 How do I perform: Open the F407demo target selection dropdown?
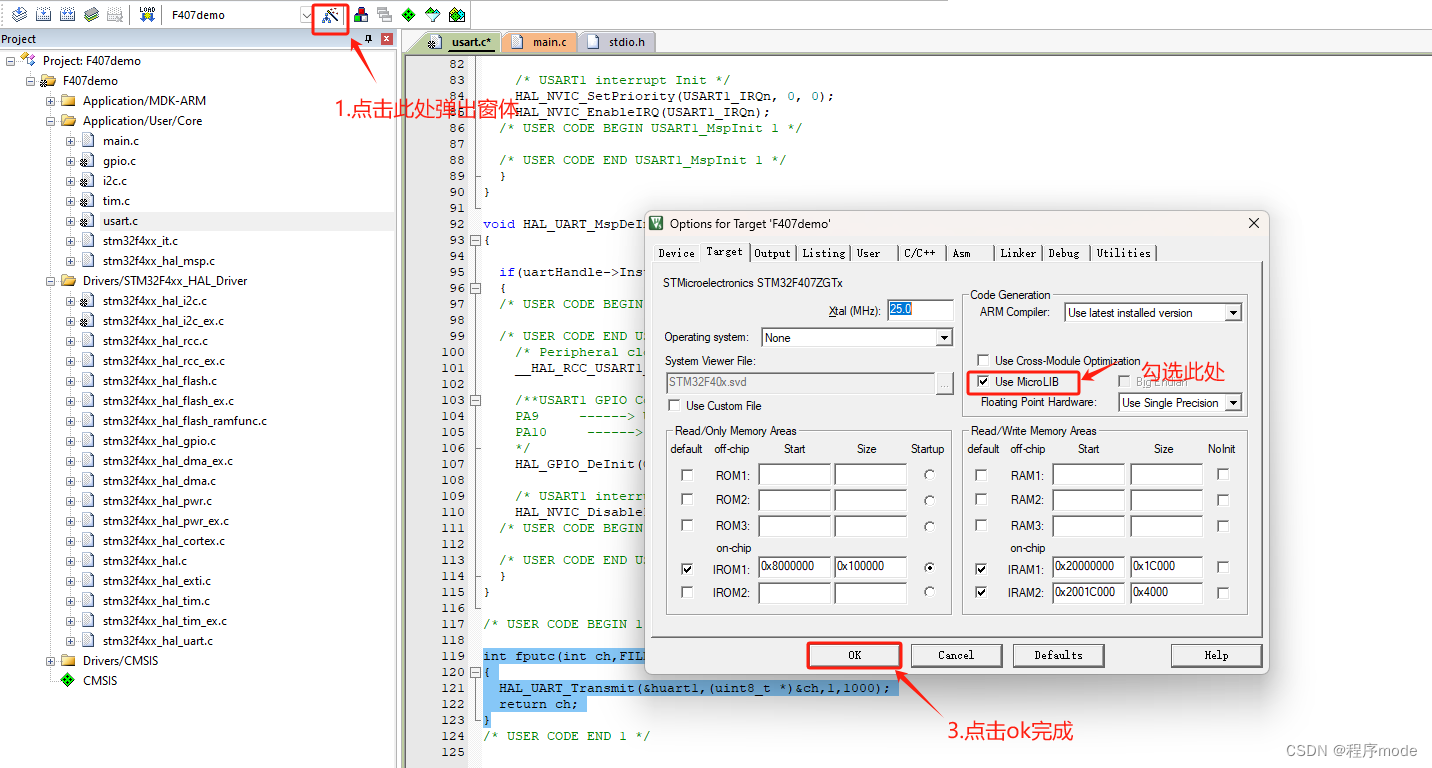pos(306,15)
